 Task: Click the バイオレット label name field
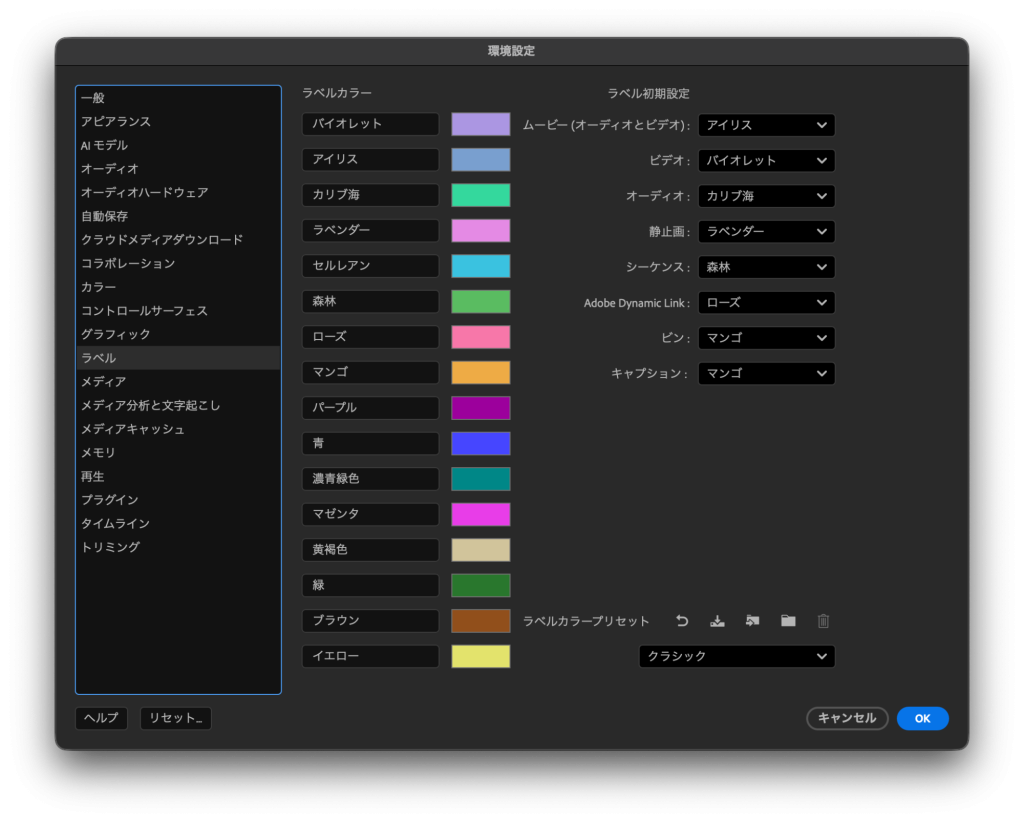[x=370, y=124]
